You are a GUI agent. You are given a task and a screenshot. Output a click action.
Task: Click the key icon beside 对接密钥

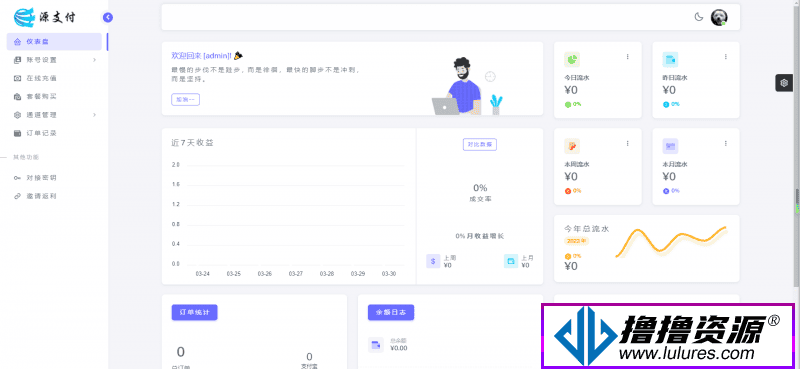pyautogui.click(x=17, y=178)
